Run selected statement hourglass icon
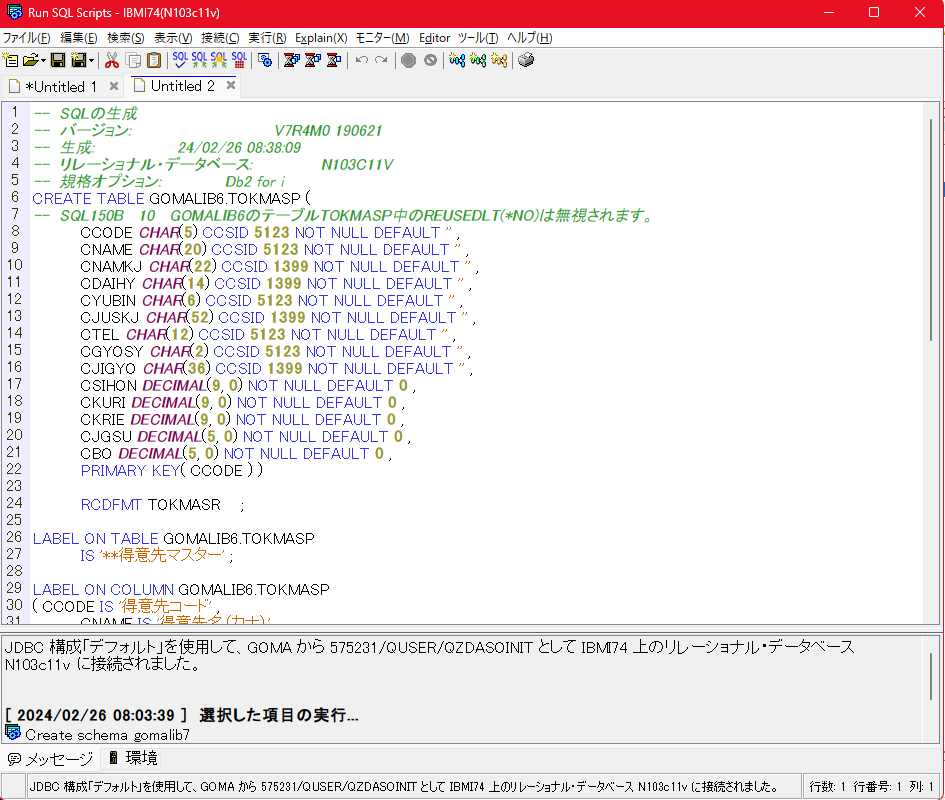 pyautogui.click(x=333, y=60)
